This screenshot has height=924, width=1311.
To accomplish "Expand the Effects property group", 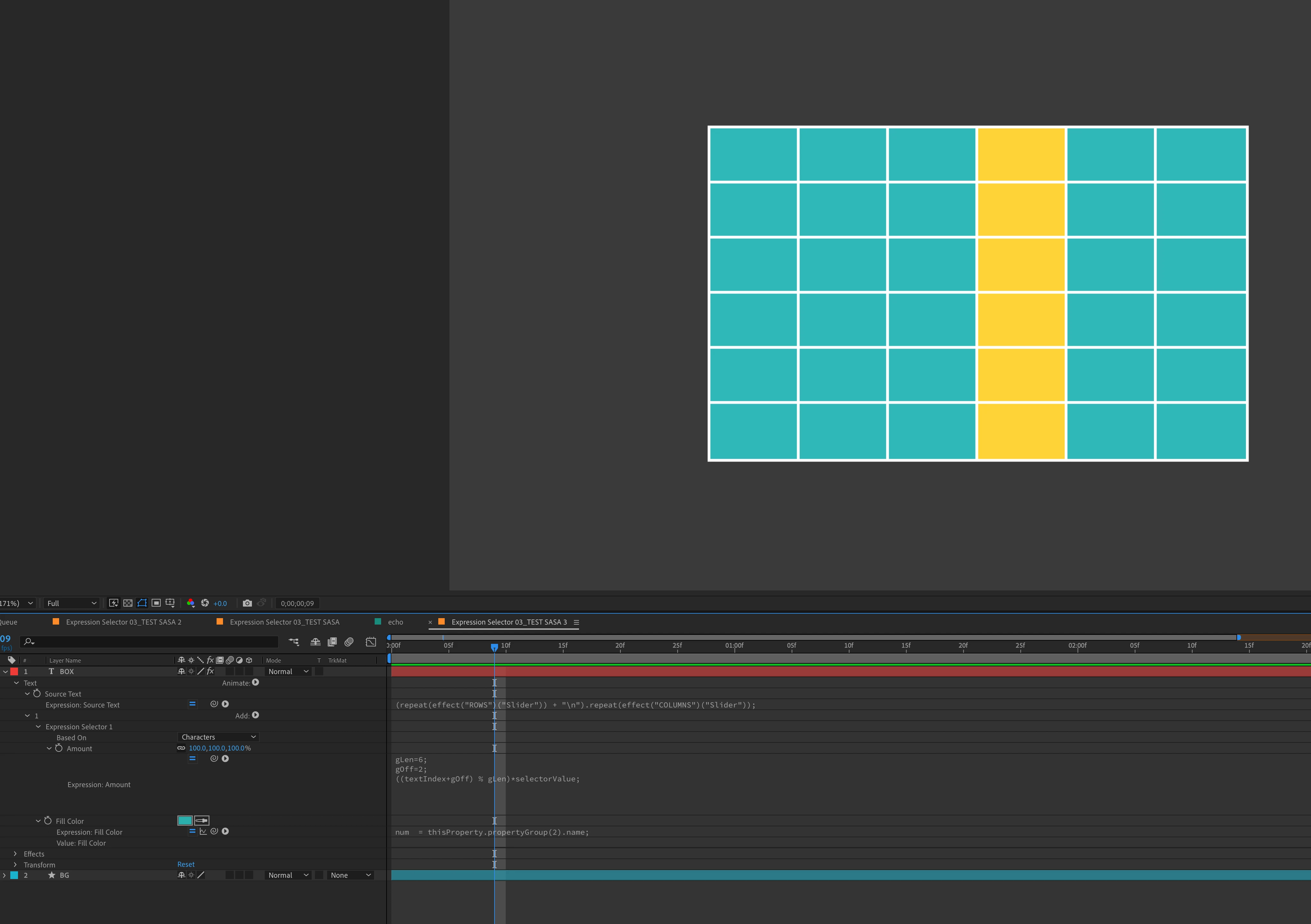I will [x=15, y=854].
